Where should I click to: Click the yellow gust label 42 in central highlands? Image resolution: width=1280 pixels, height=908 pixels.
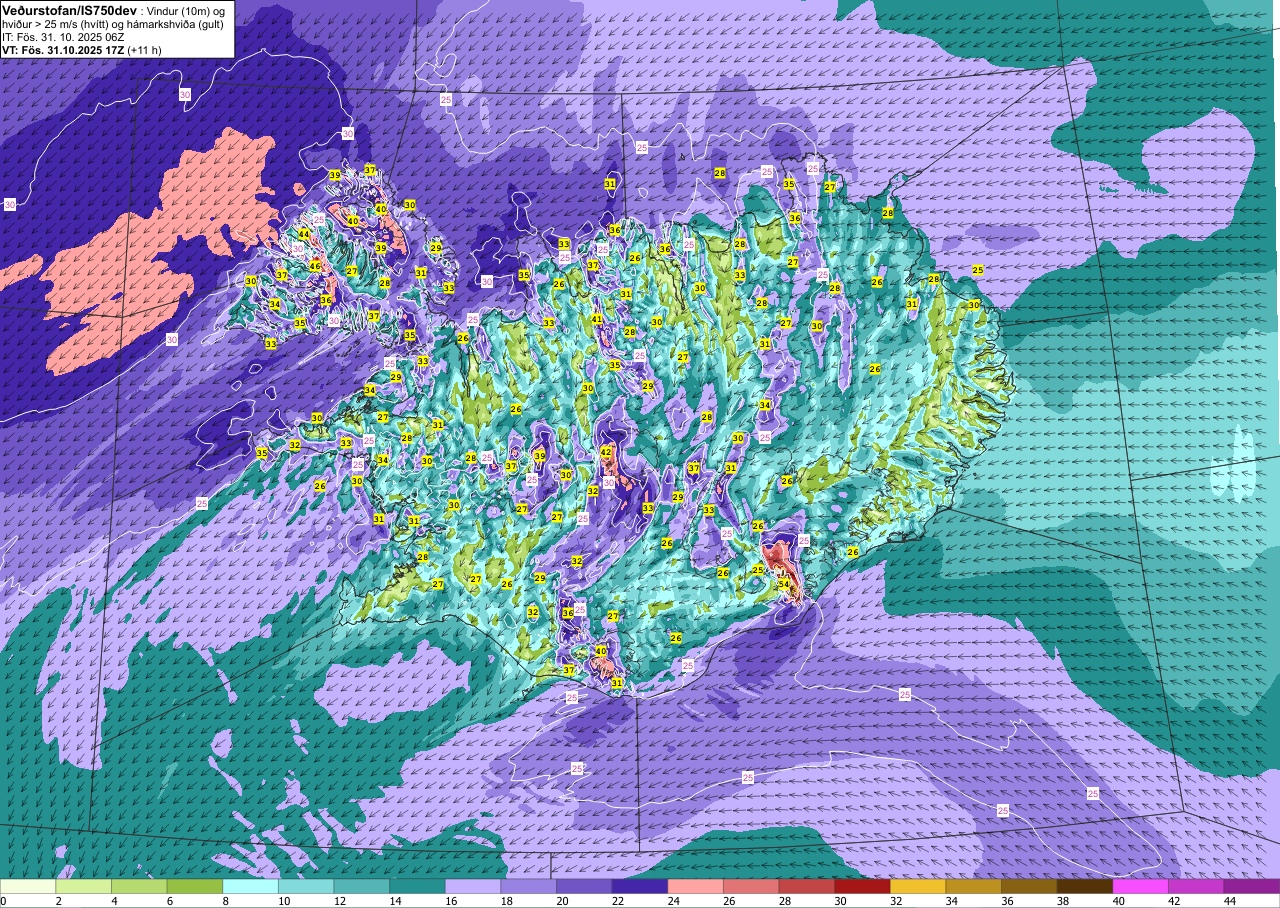(x=606, y=452)
